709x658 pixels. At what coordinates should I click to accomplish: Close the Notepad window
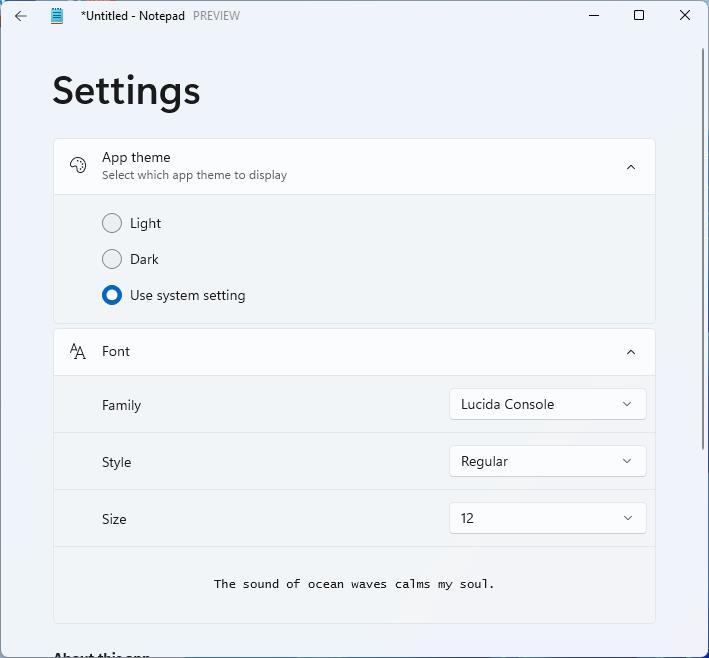point(685,16)
